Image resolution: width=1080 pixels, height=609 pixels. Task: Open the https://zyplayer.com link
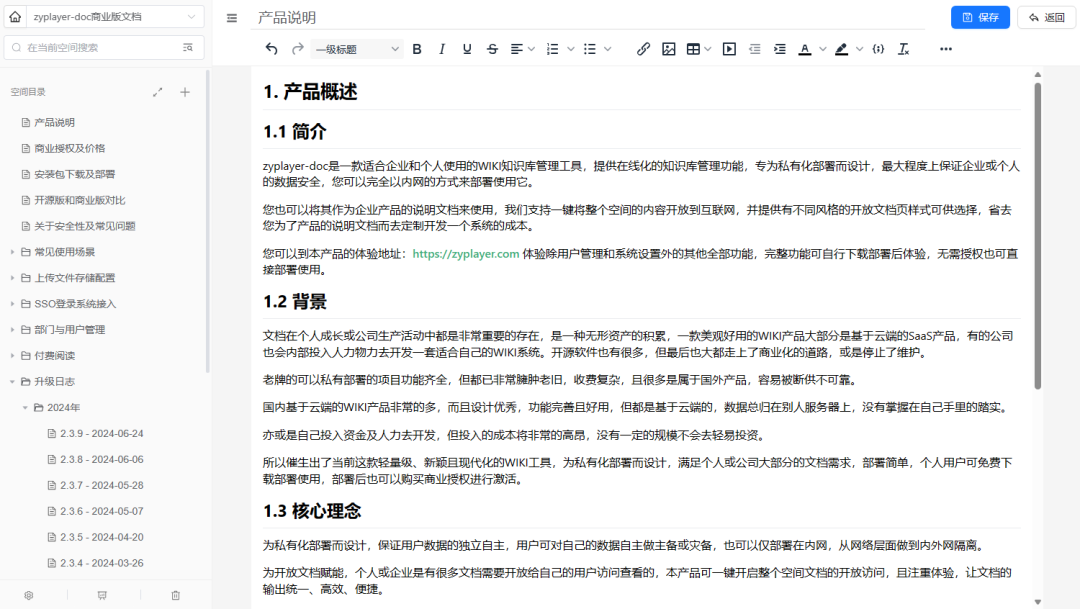[466, 254]
